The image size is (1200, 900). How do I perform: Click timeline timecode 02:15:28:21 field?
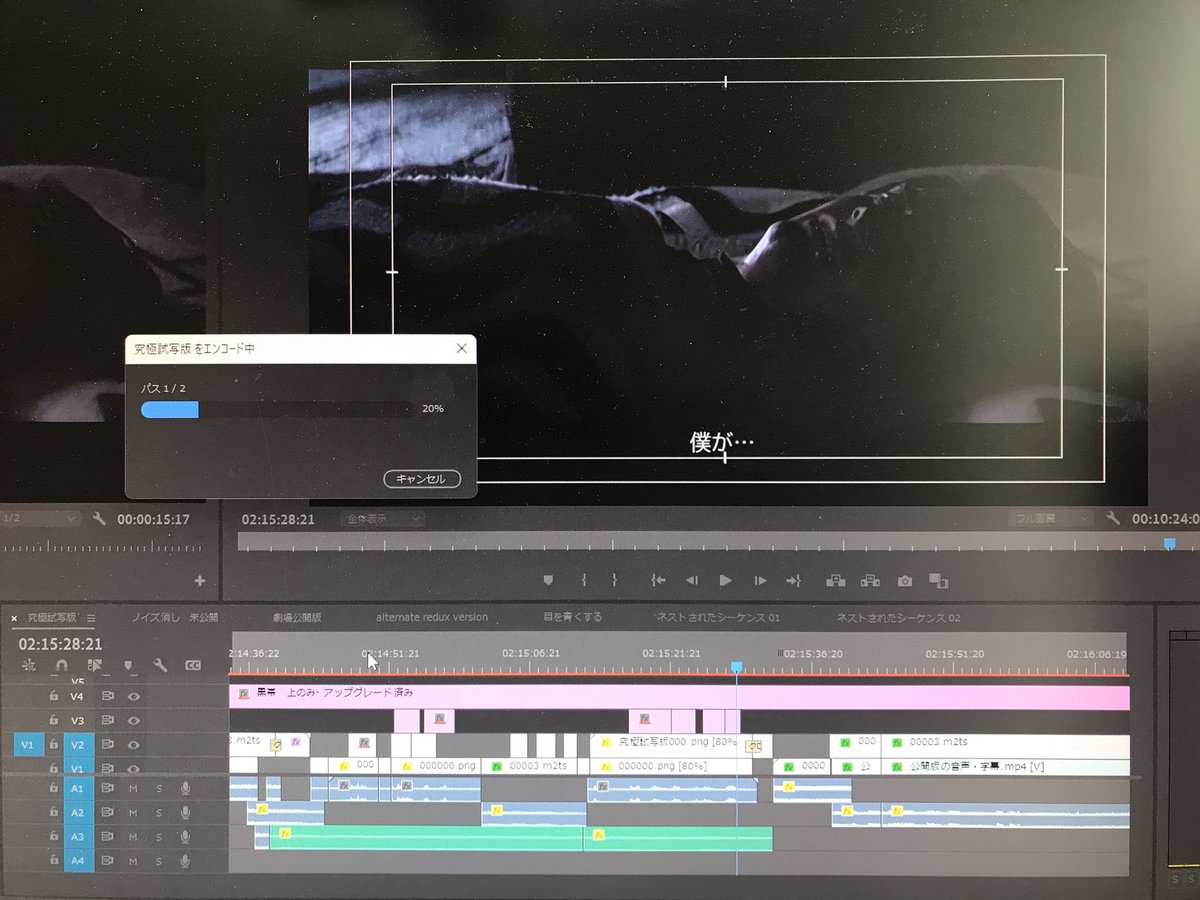pyautogui.click(x=60, y=644)
